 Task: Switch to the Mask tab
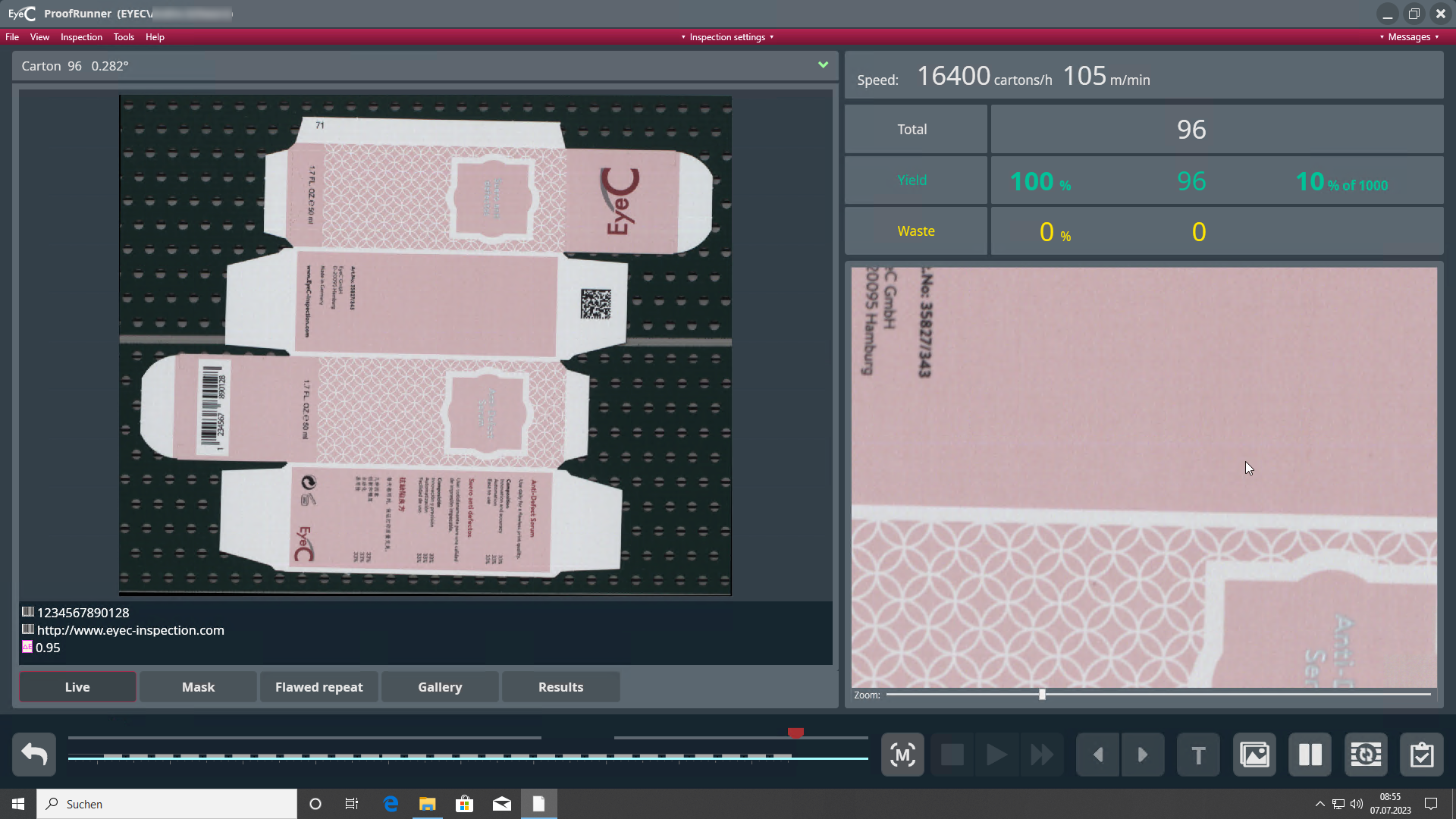198,687
